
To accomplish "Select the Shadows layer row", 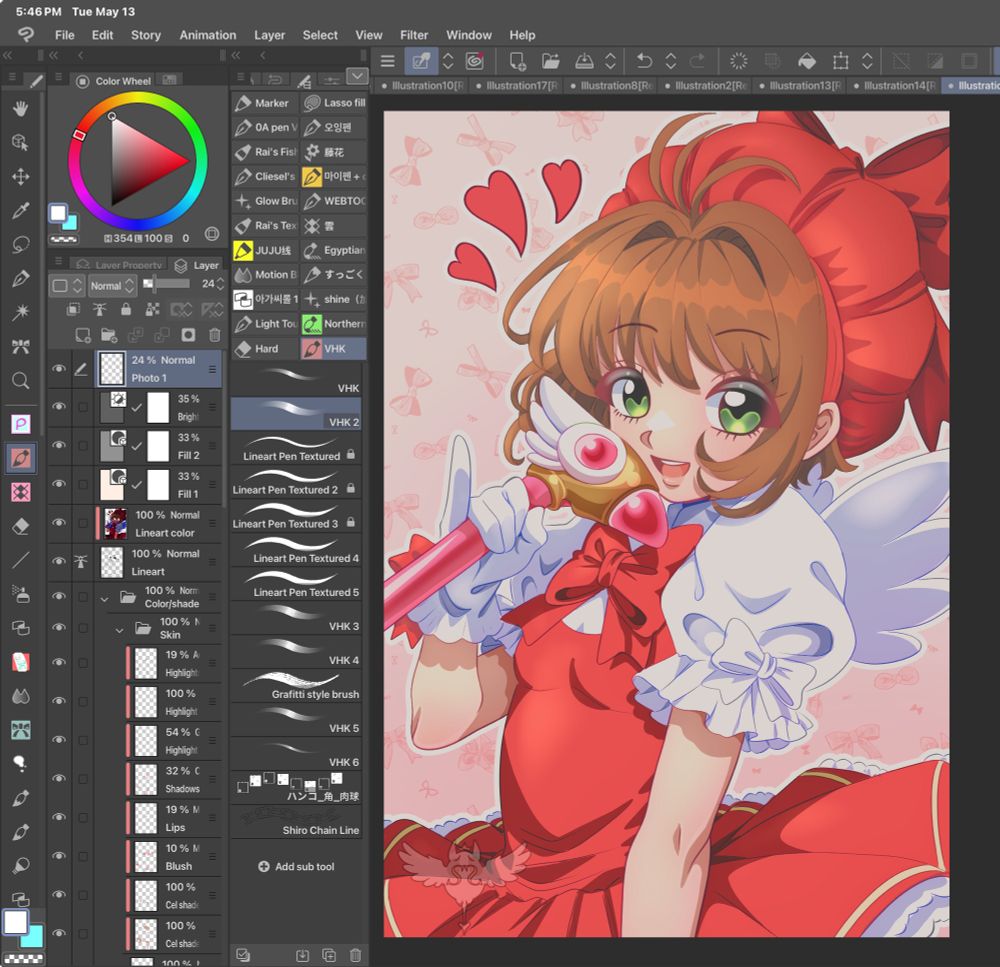I will point(174,779).
